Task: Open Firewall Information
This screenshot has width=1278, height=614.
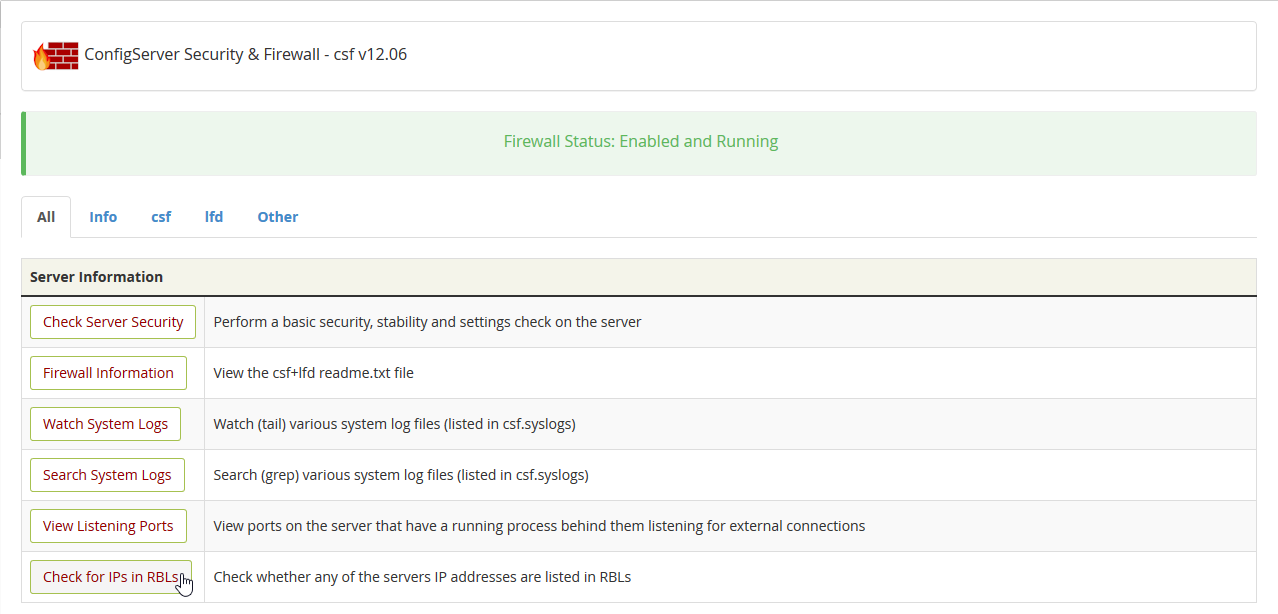Action: 108,373
